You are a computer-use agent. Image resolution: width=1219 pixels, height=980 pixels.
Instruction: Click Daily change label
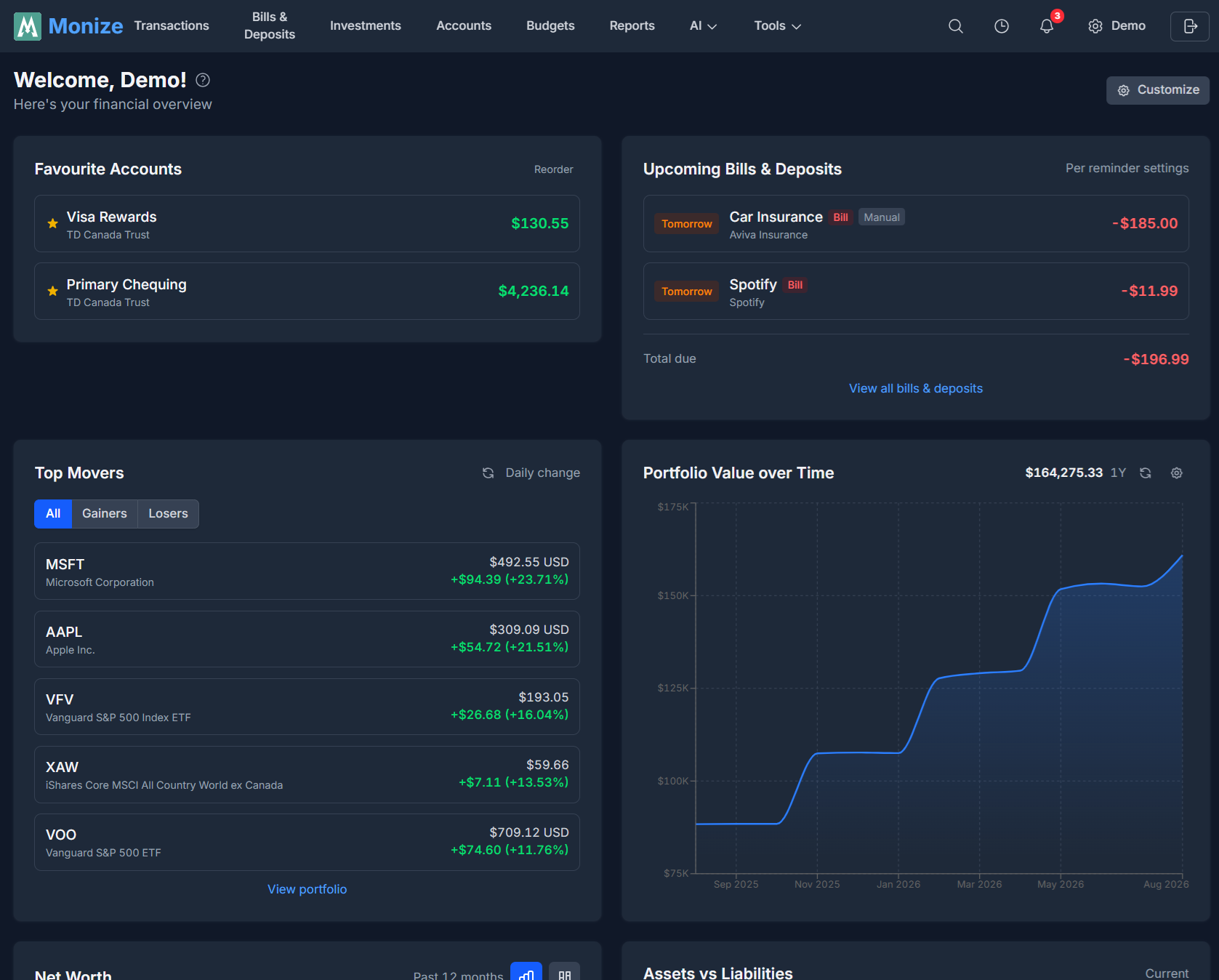(x=543, y=473)
